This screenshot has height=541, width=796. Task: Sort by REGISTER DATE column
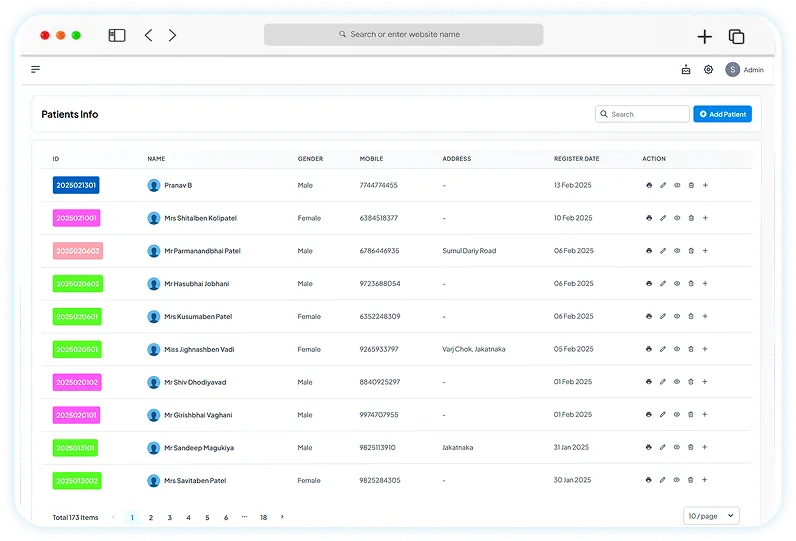(x=576, y=159)
